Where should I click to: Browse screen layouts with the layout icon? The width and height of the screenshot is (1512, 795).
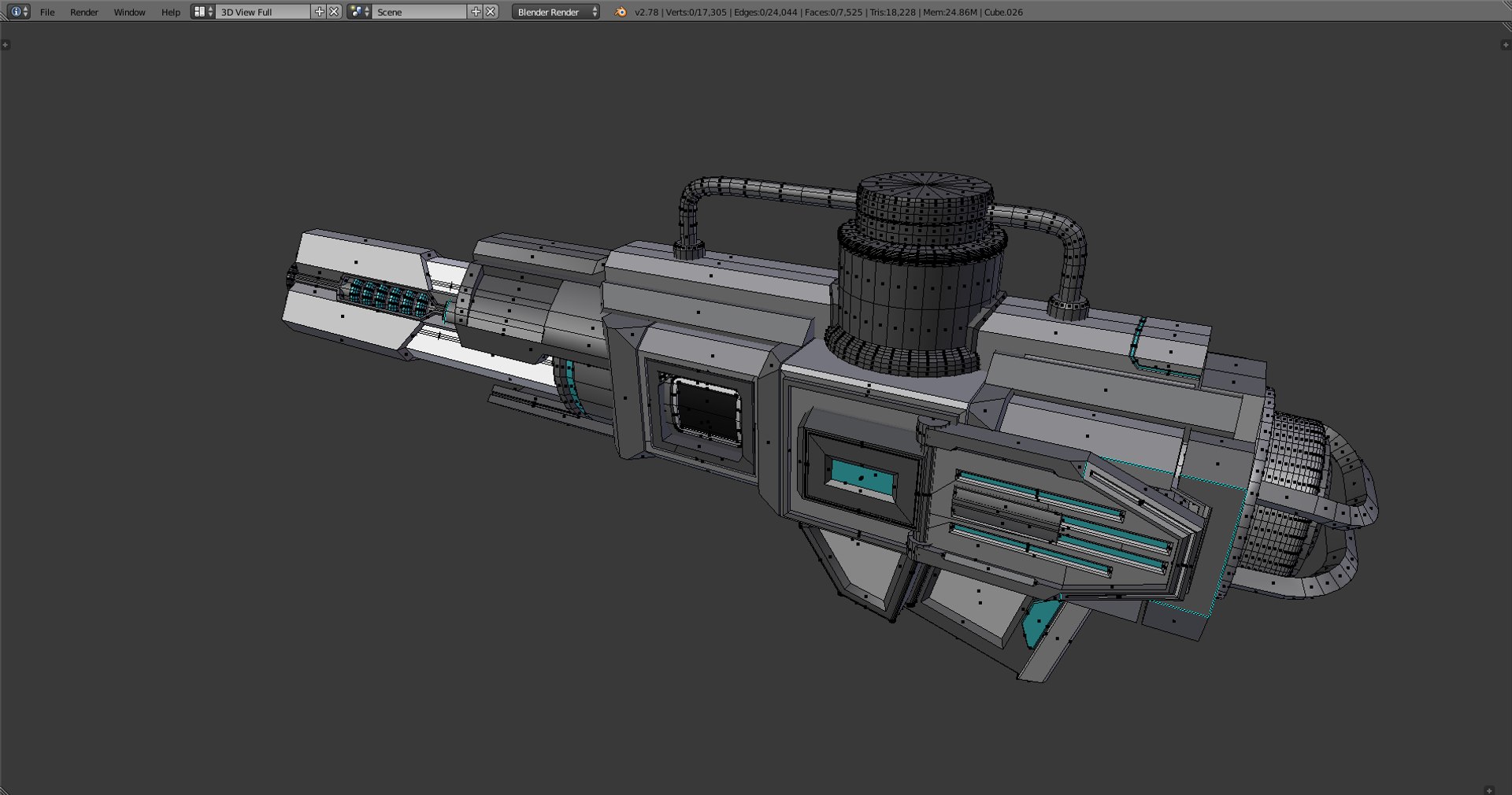pos(203,12)
